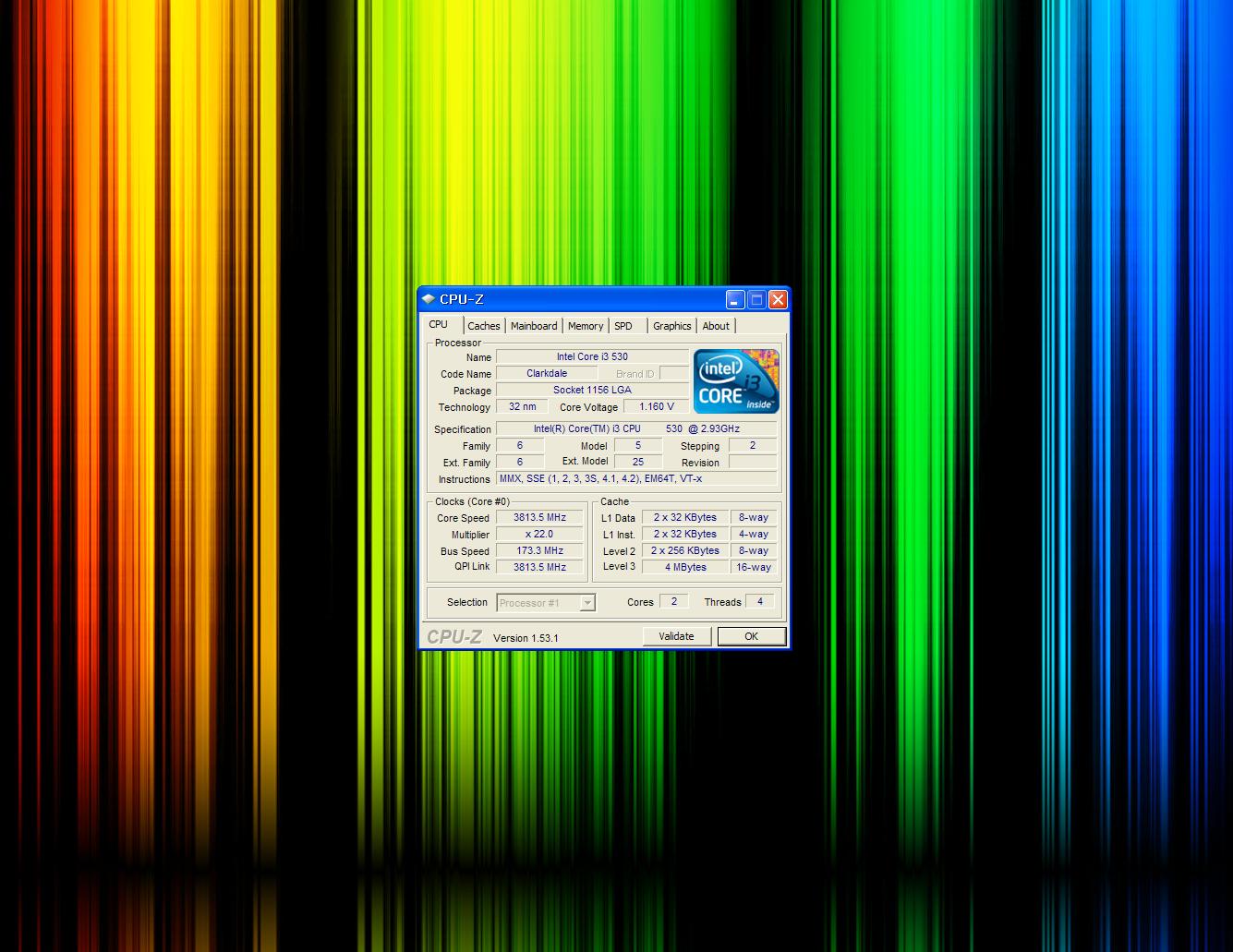Click the empty Revision field

[x=753, y=462]
